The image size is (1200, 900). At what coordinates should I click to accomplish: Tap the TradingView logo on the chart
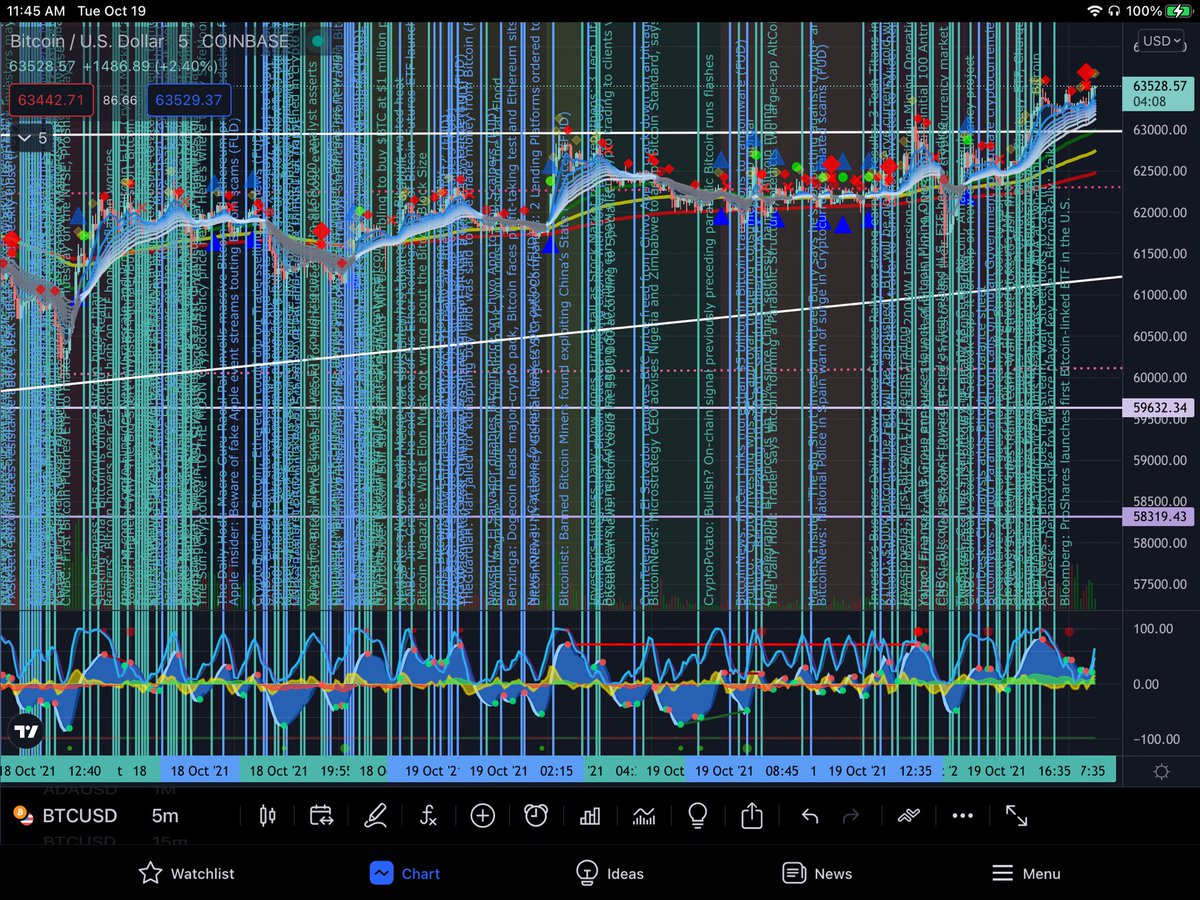(27, 732)
